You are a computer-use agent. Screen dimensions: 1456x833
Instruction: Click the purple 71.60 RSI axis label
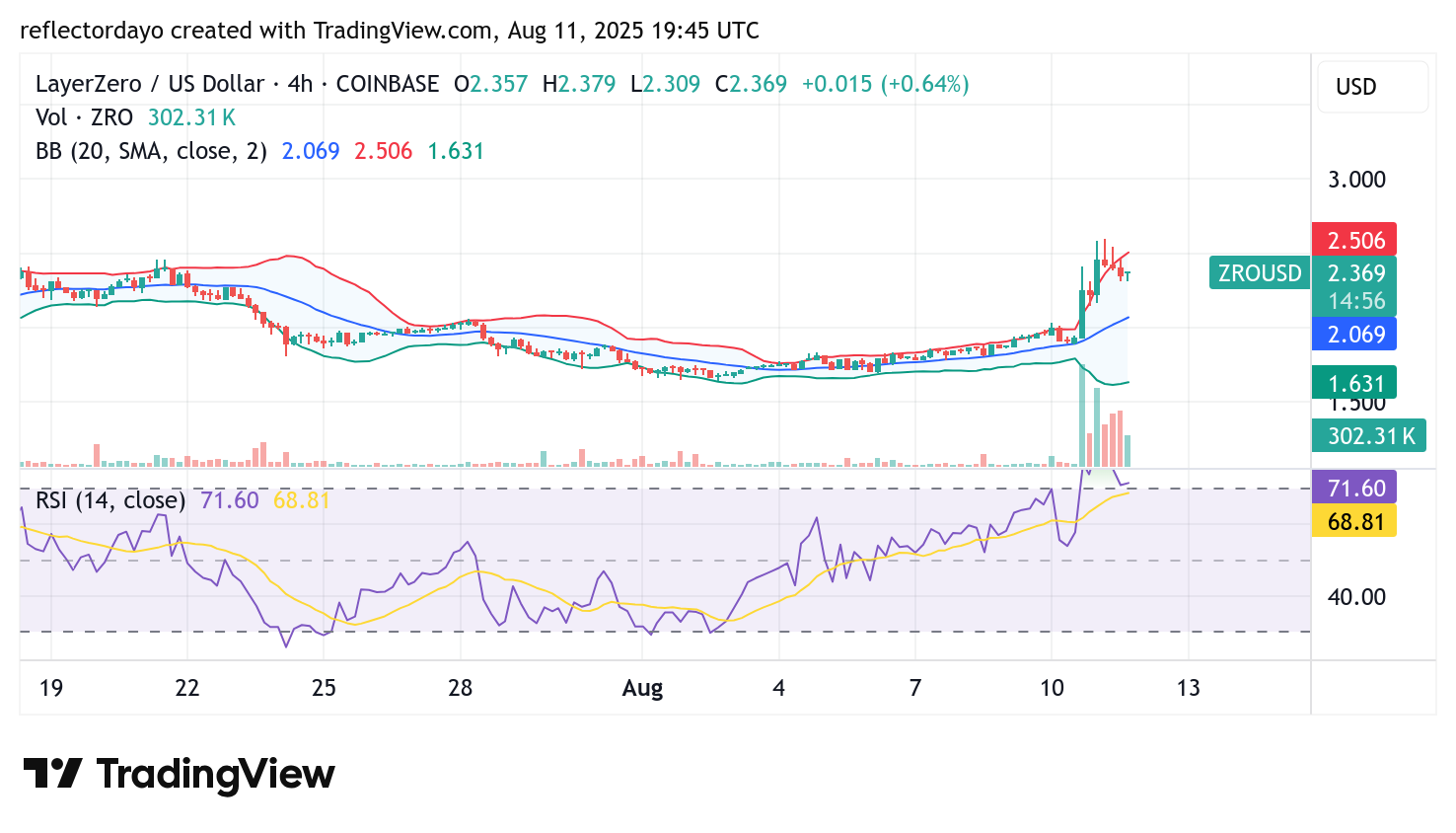pyautogui.click(x=1354, y=488)
